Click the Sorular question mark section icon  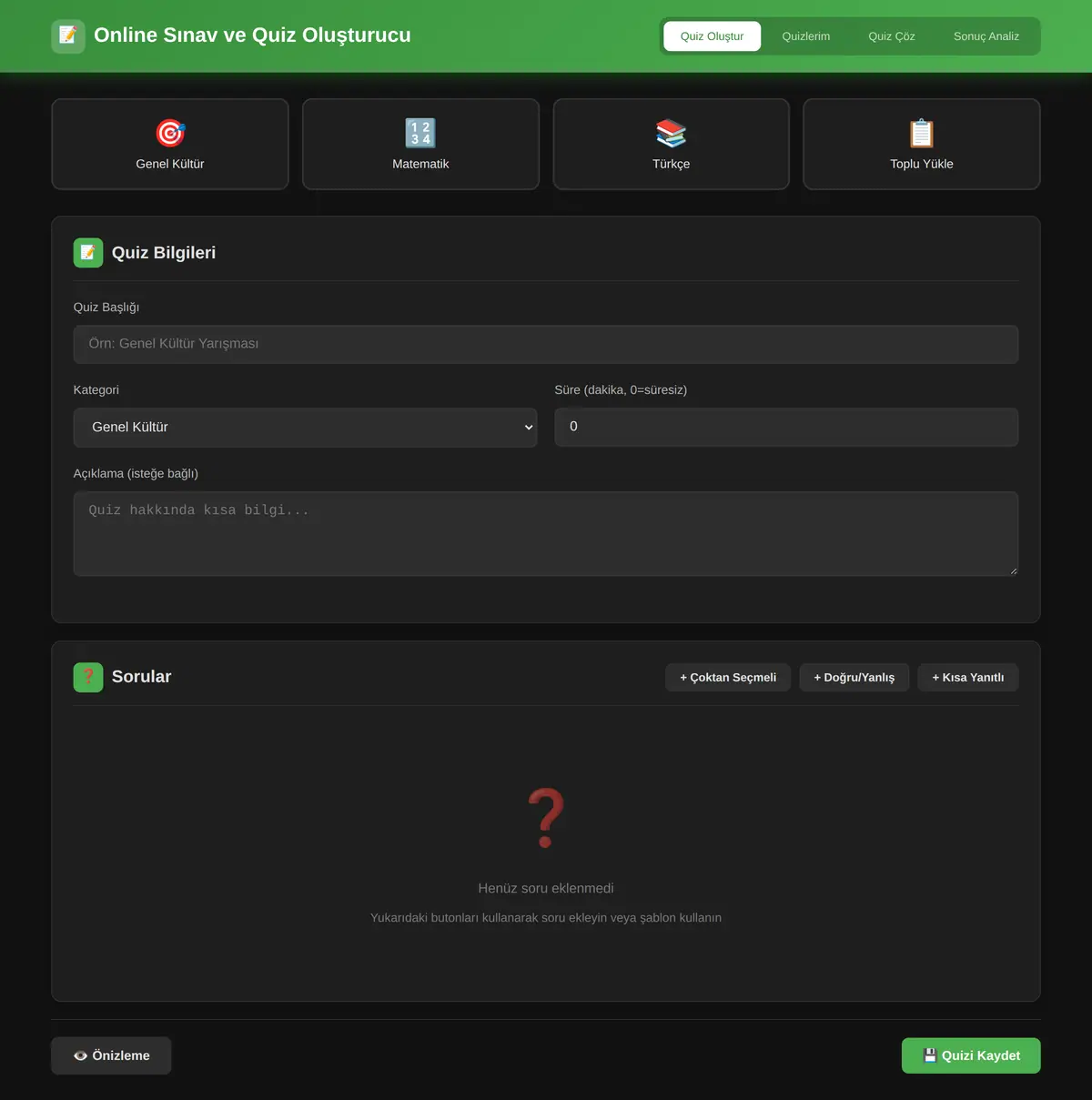pos(88,677)
